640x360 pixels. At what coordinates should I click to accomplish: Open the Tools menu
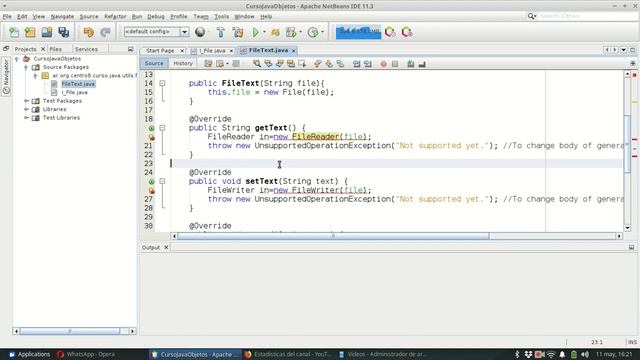tap(221, 16)
